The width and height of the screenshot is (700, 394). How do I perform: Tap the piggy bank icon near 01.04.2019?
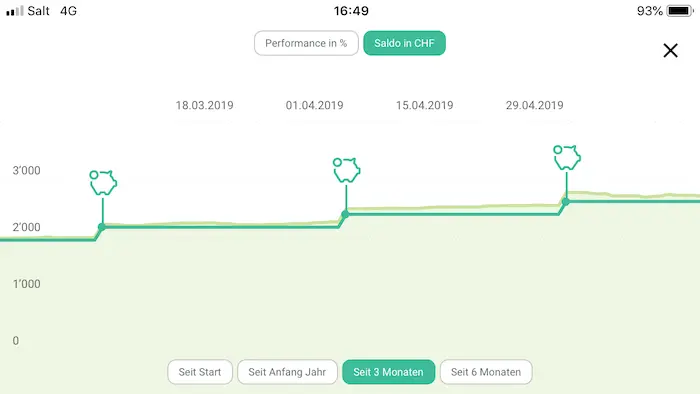click(347, 170)
